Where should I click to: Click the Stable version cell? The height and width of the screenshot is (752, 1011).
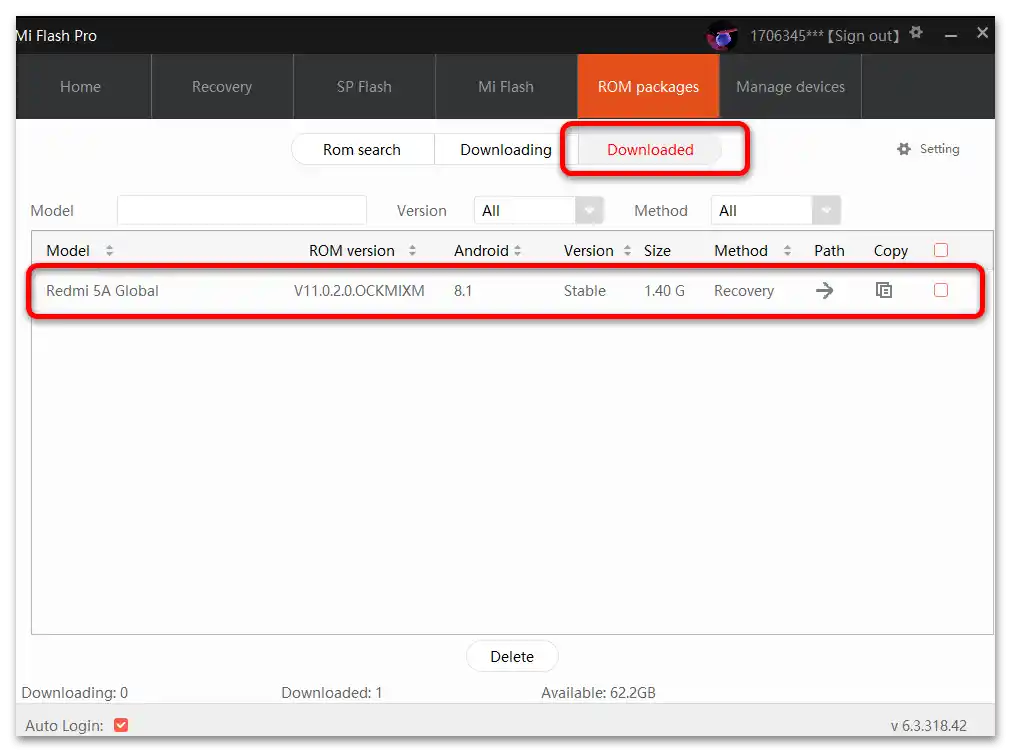click(585, 291)
